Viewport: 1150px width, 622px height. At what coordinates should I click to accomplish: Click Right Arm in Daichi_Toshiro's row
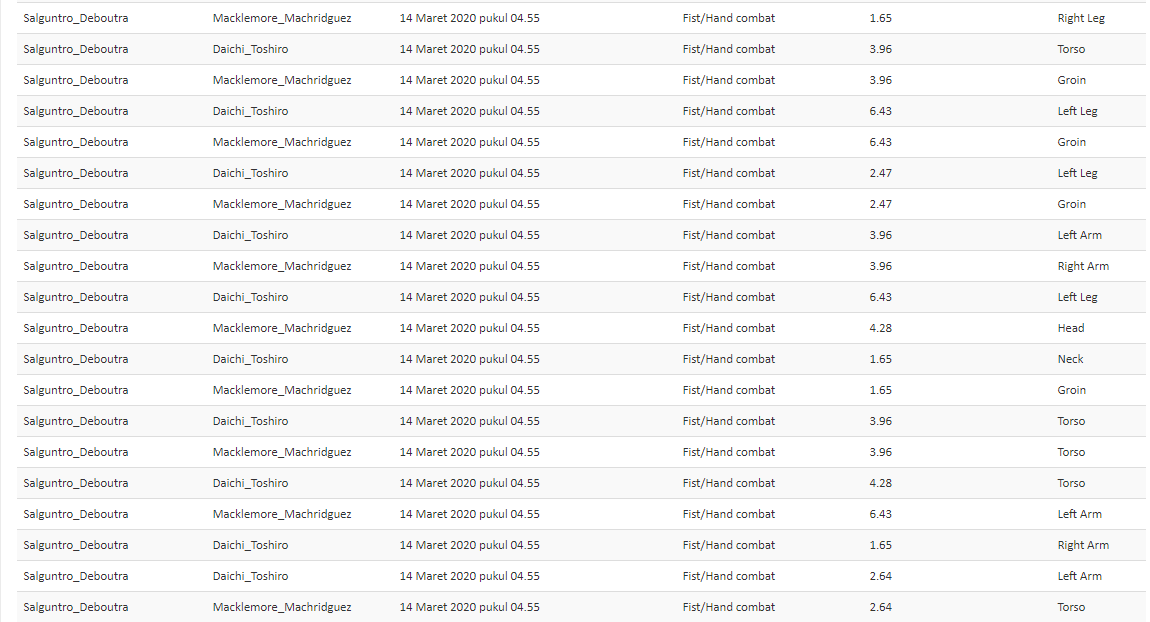pos(1083,545)
